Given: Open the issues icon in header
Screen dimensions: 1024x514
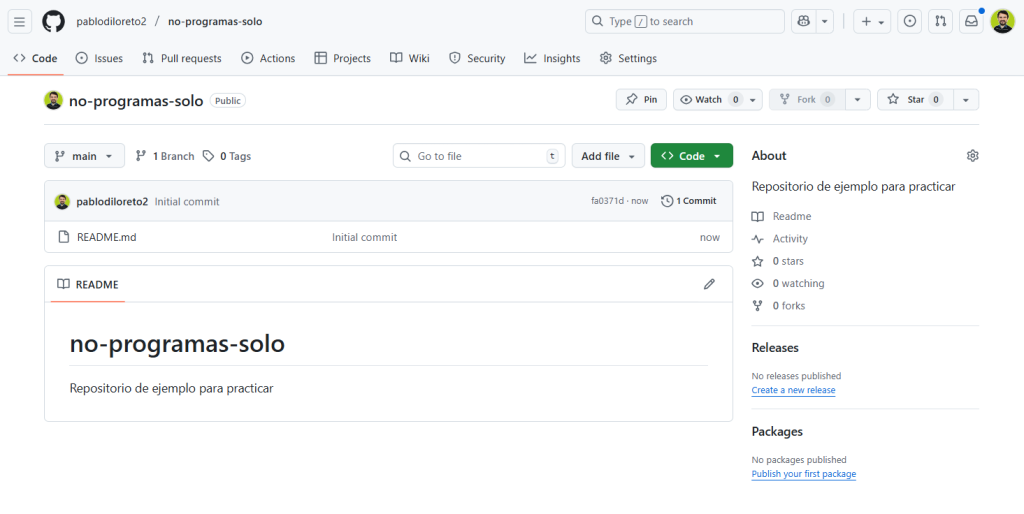Looking at the screenshot, I should click(x=909, y=21).
